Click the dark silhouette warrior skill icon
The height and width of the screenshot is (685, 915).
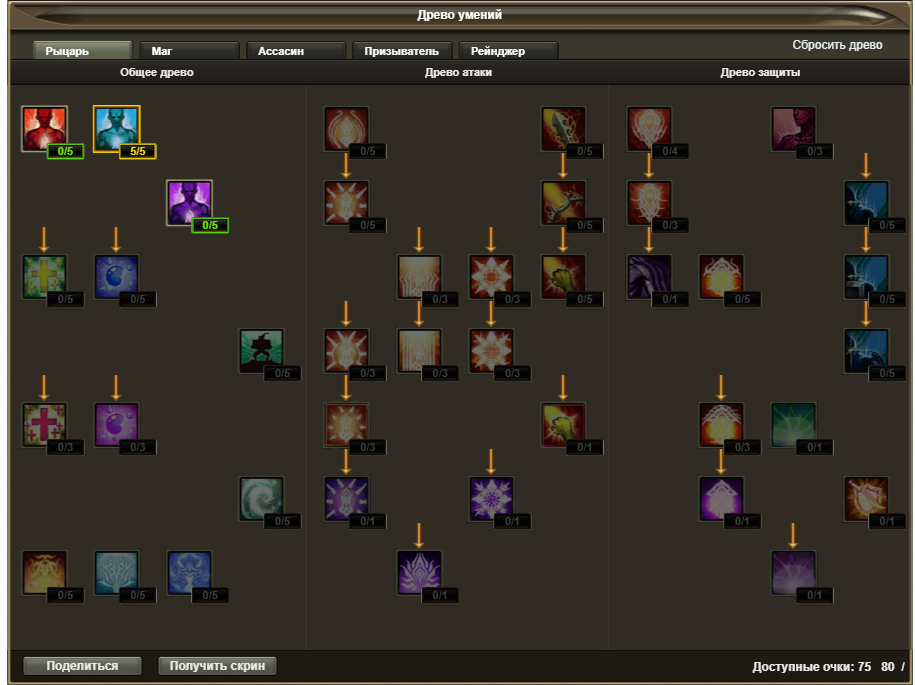[261, 351]
